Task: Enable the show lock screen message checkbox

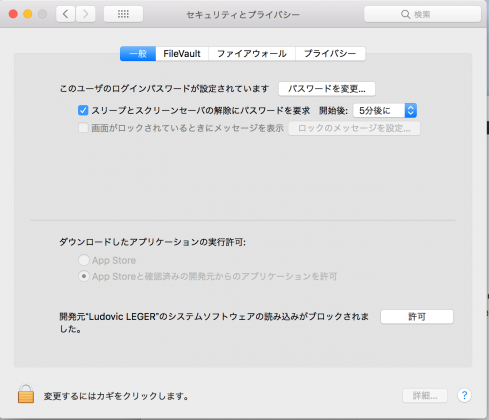Action: coord(83,128)
